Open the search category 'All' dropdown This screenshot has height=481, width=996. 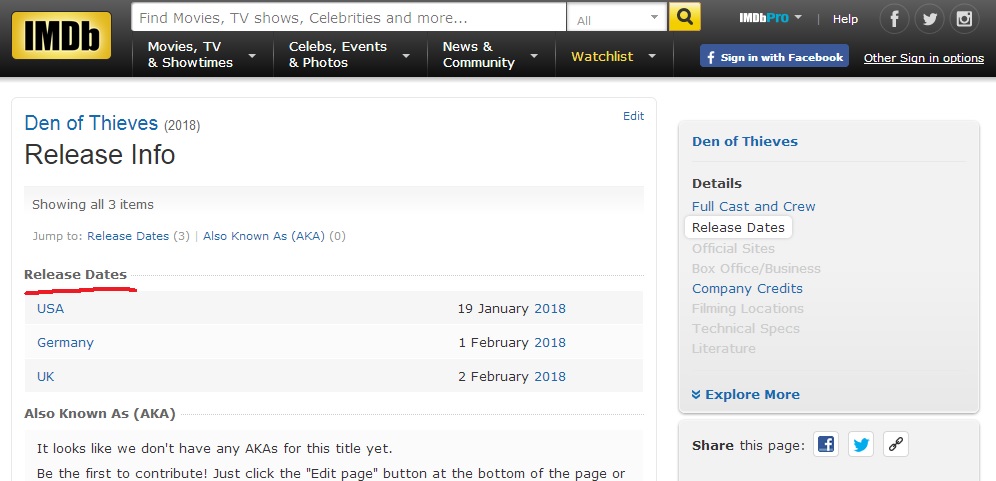tap(617, 19)
